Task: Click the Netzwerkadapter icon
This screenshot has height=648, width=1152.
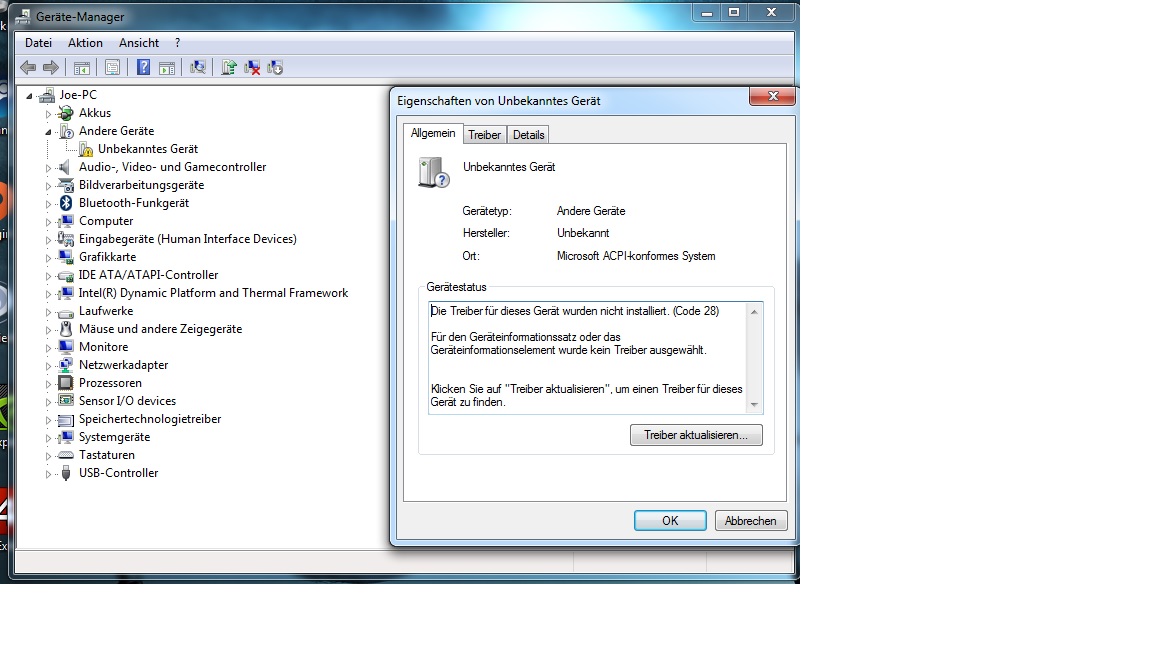Action: pyautogui.click(x=66, y=365)
